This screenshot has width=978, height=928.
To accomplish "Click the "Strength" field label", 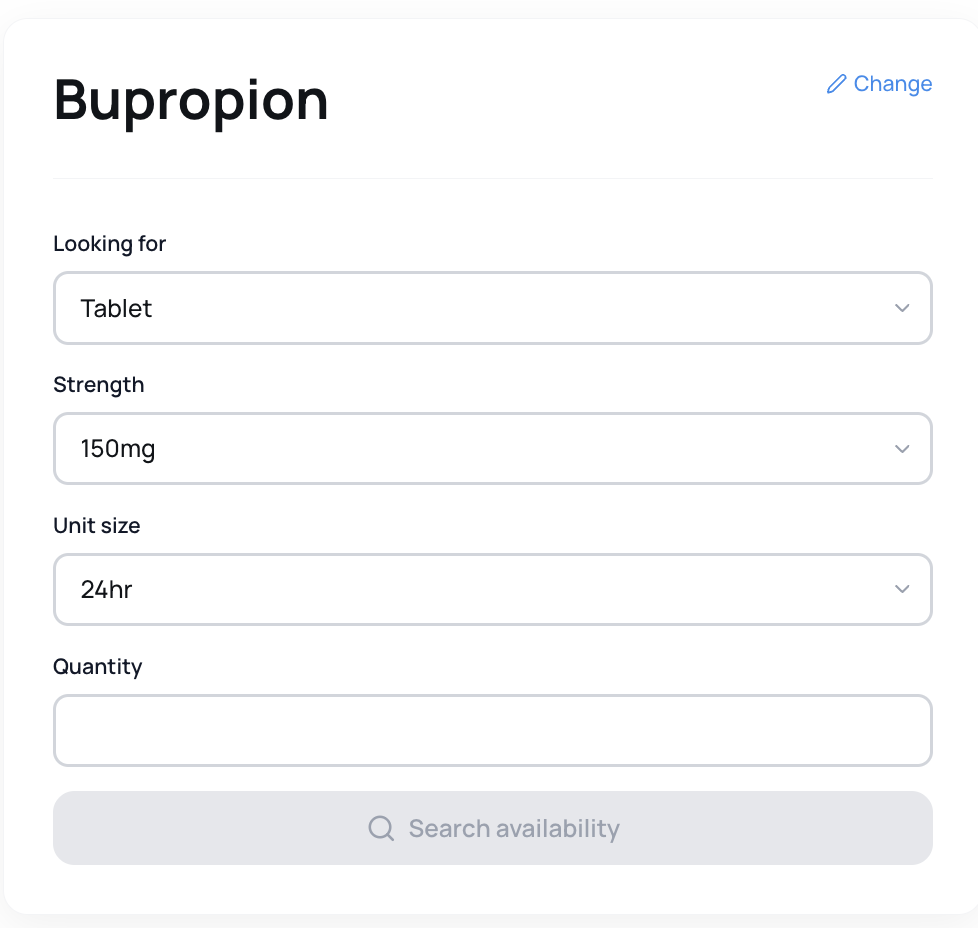I will tap(98, 385).
